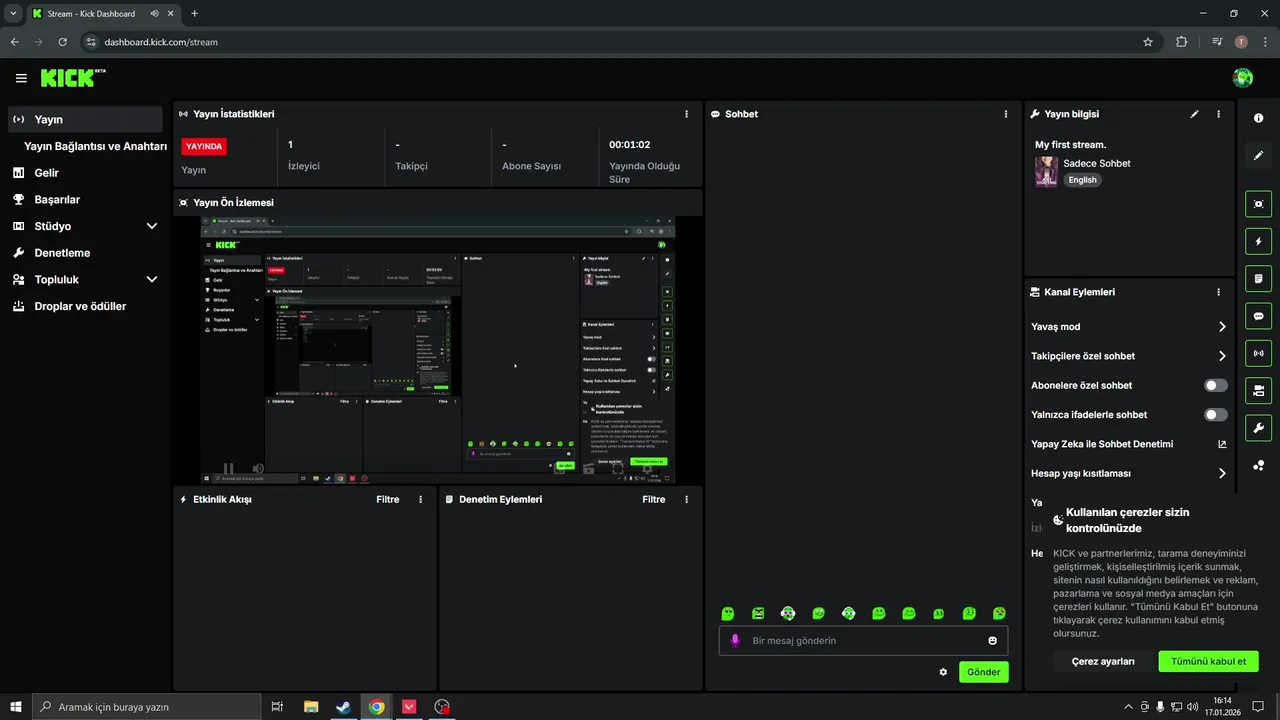
Task: Click the English language tag
Action: coord(1082,180)
